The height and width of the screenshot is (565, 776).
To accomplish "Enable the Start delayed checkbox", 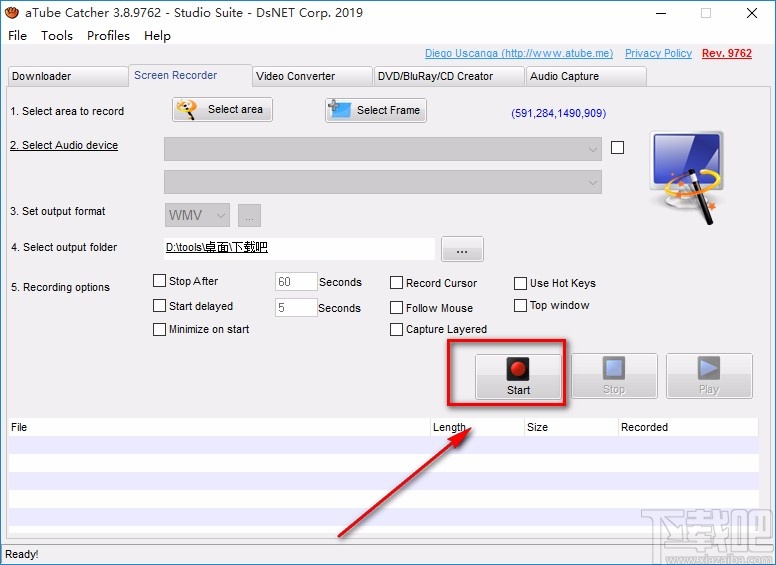I will [159, 306].
